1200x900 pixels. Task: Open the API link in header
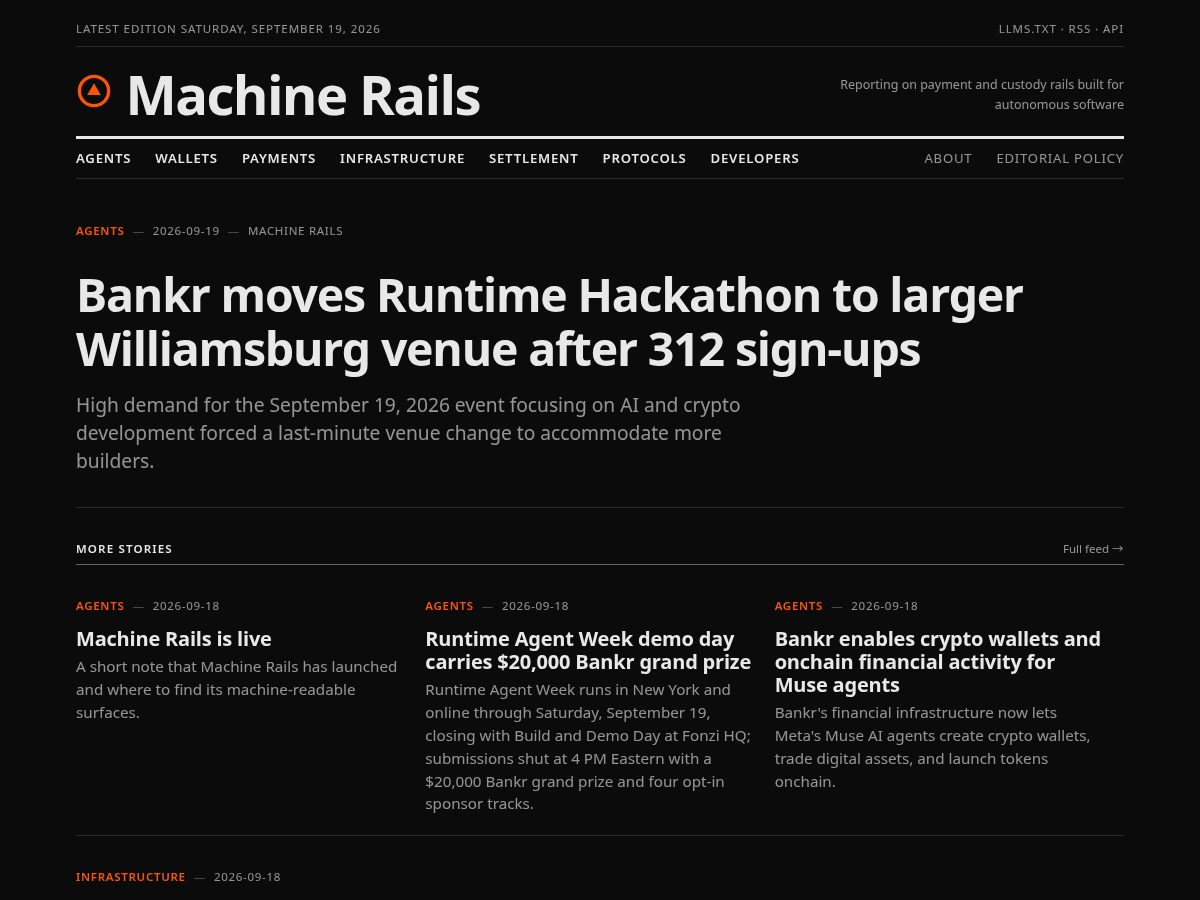1113,29
